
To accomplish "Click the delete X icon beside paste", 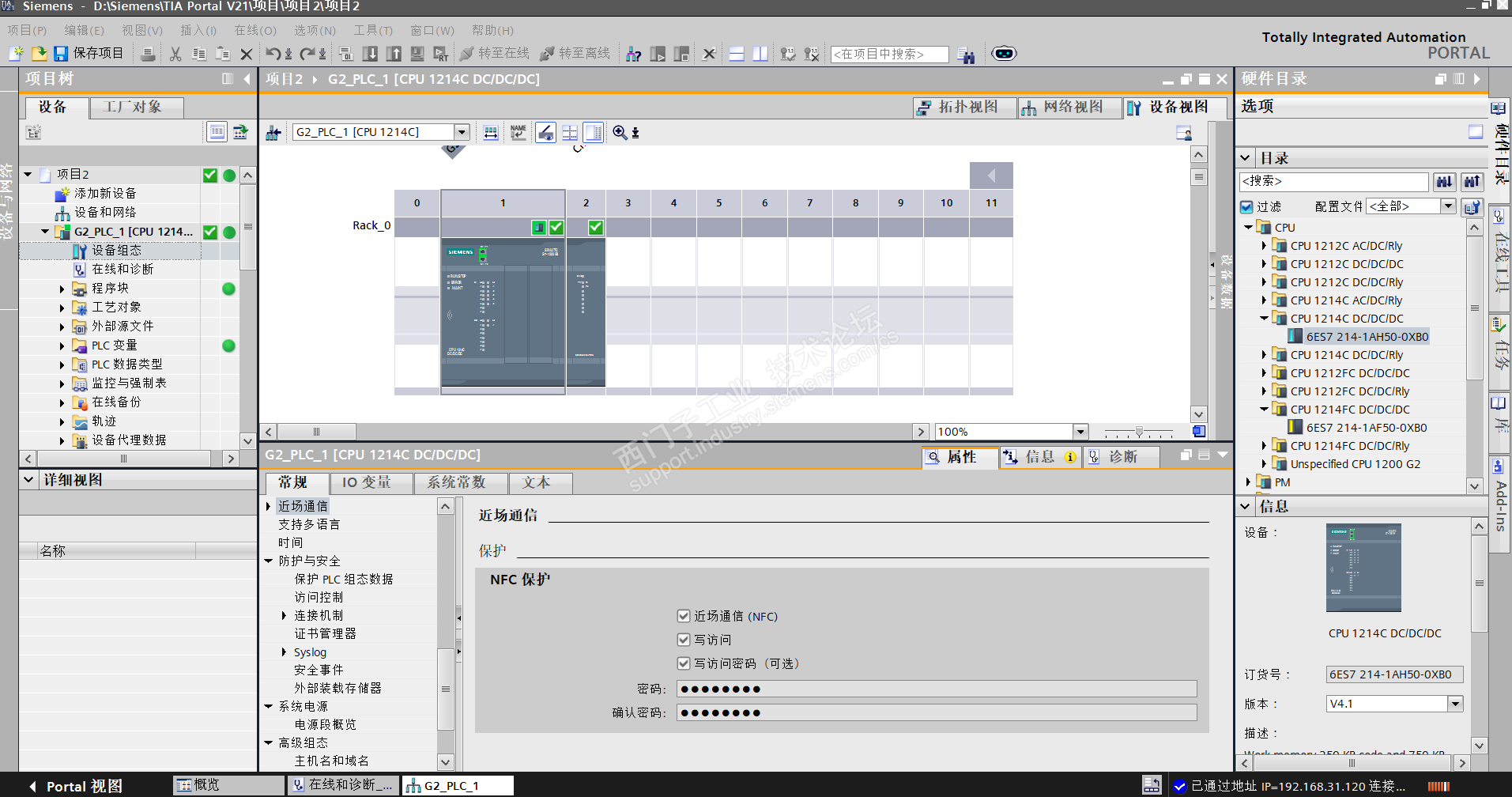I will point(247,54).
